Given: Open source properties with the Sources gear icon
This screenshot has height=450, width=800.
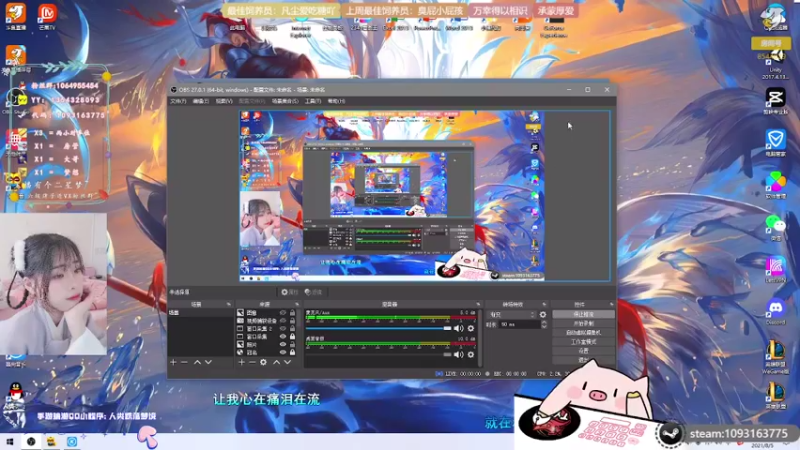Looking at the screenshot, I should click(263, 362).
